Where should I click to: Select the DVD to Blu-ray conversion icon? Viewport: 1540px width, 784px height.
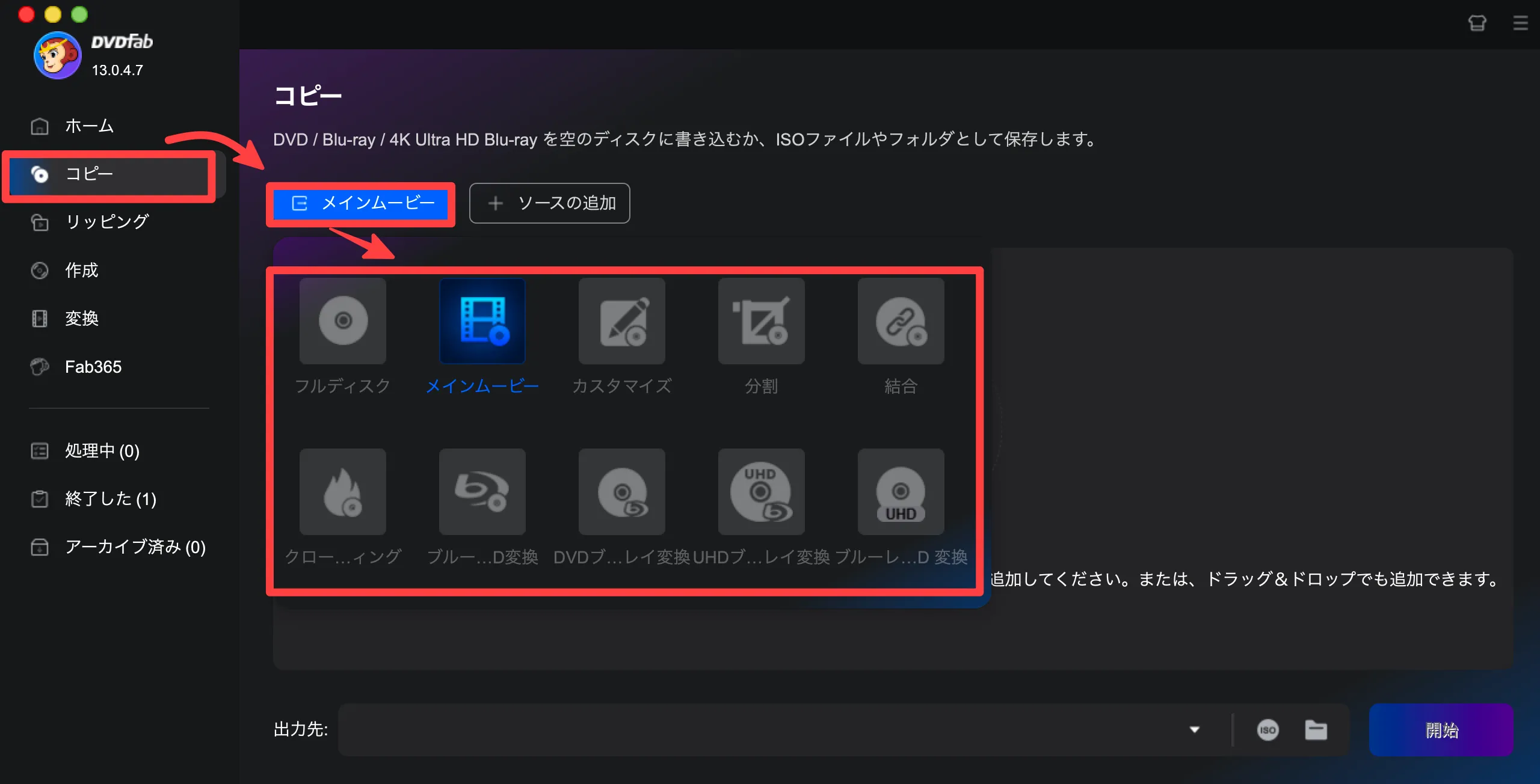pos(621,491)
